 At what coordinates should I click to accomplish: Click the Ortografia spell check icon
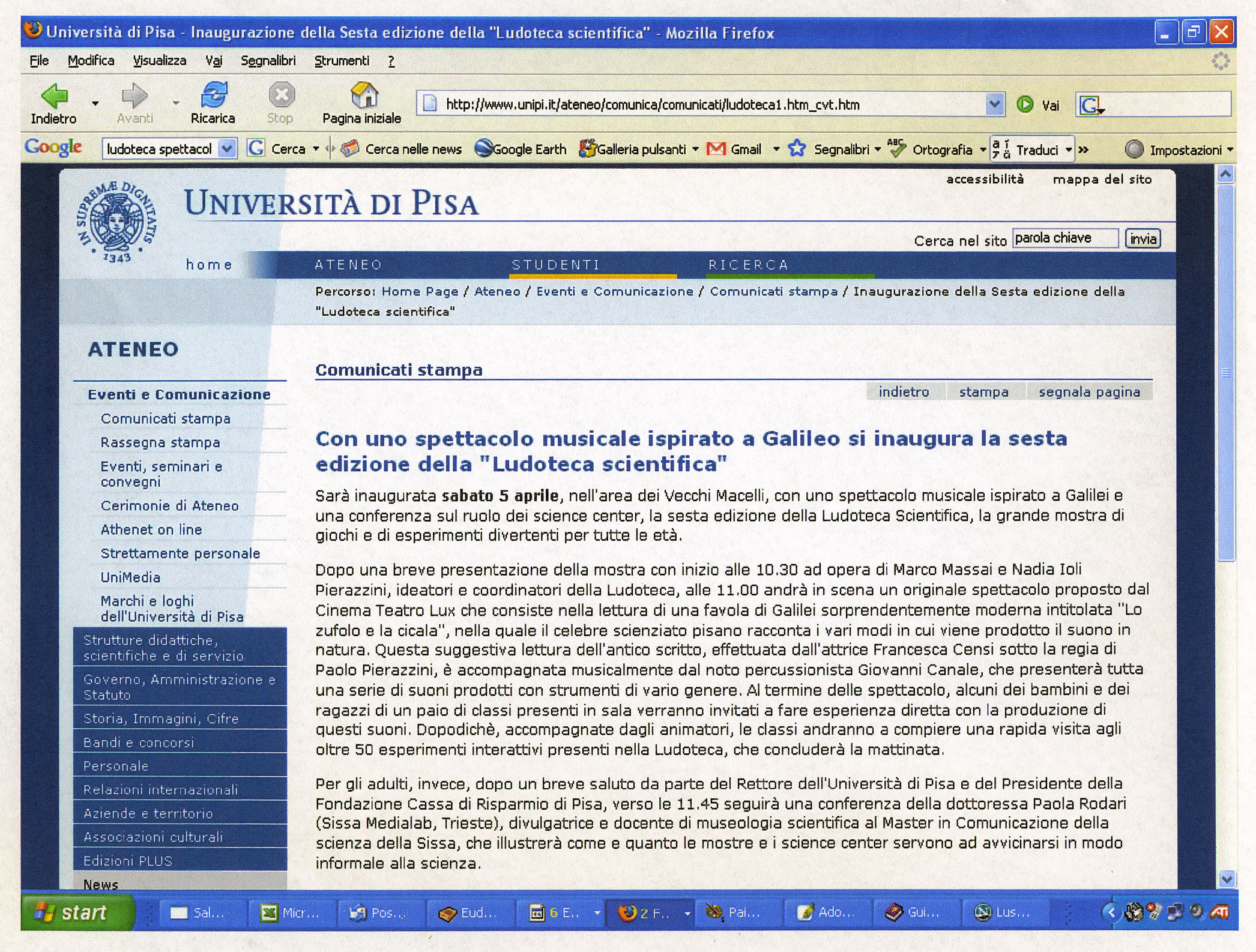click(897, 149)
